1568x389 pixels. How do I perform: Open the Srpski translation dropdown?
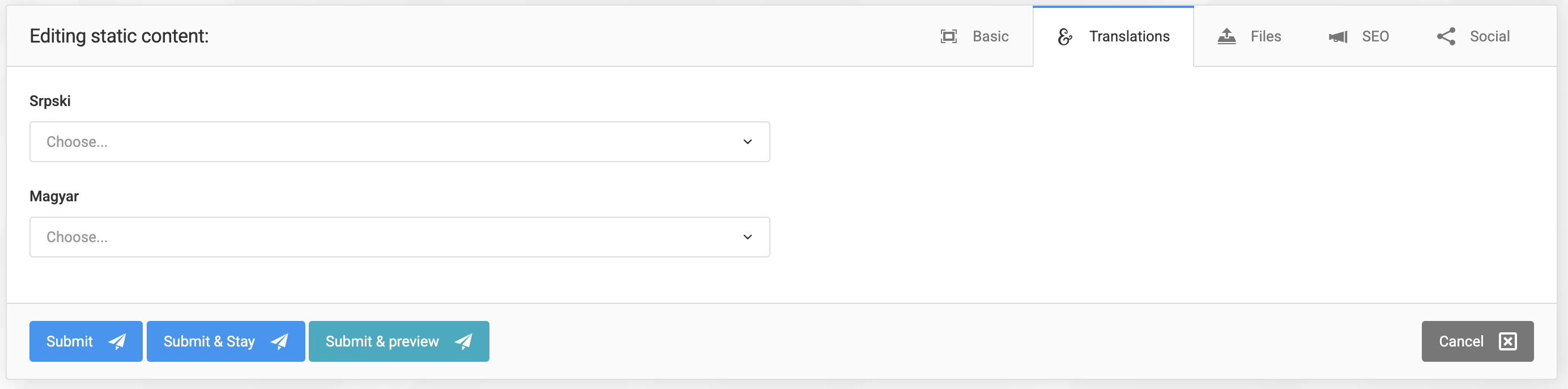tap(390, 142)
